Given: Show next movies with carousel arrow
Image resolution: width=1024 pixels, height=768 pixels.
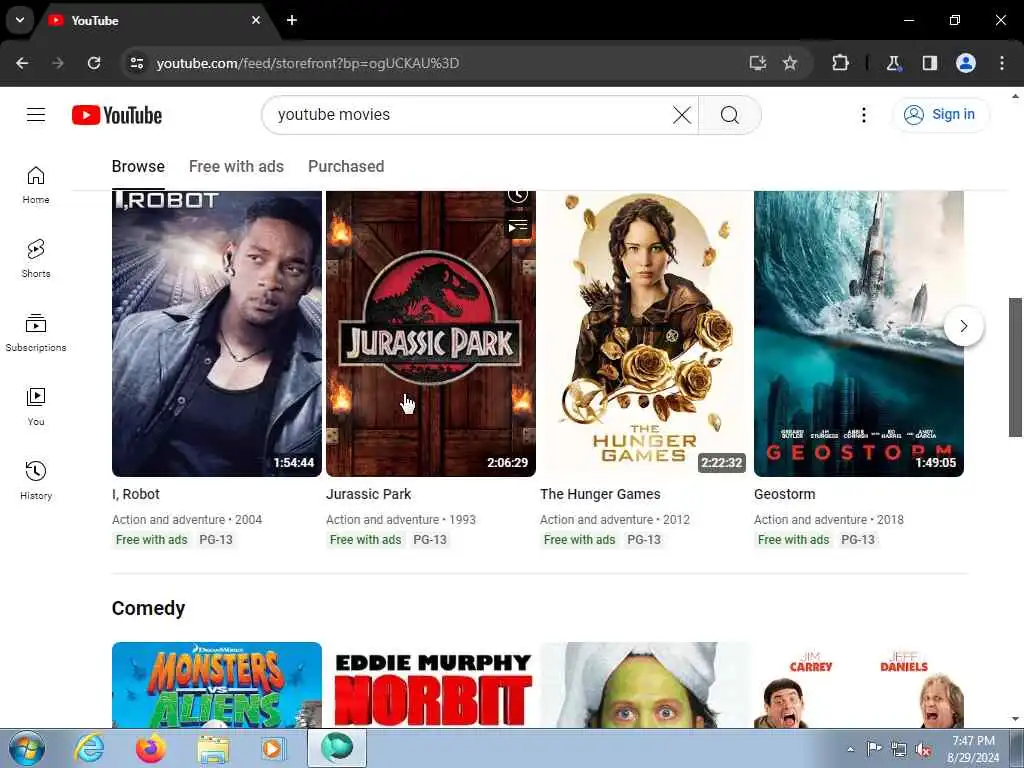Looking at the screenshot, I should point(963,326).
